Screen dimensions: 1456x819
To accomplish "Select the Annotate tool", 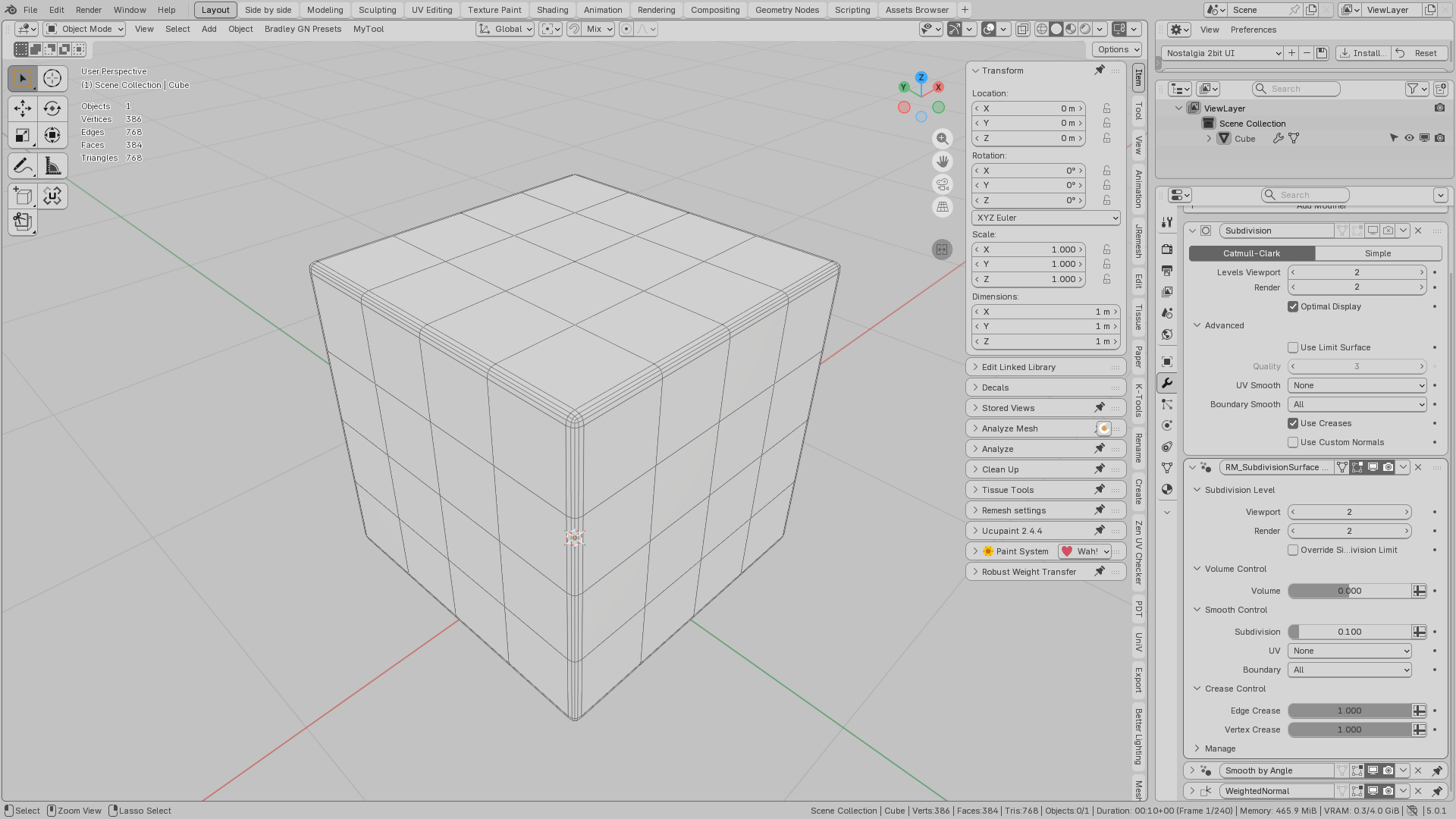I will (x=23, y=165).
